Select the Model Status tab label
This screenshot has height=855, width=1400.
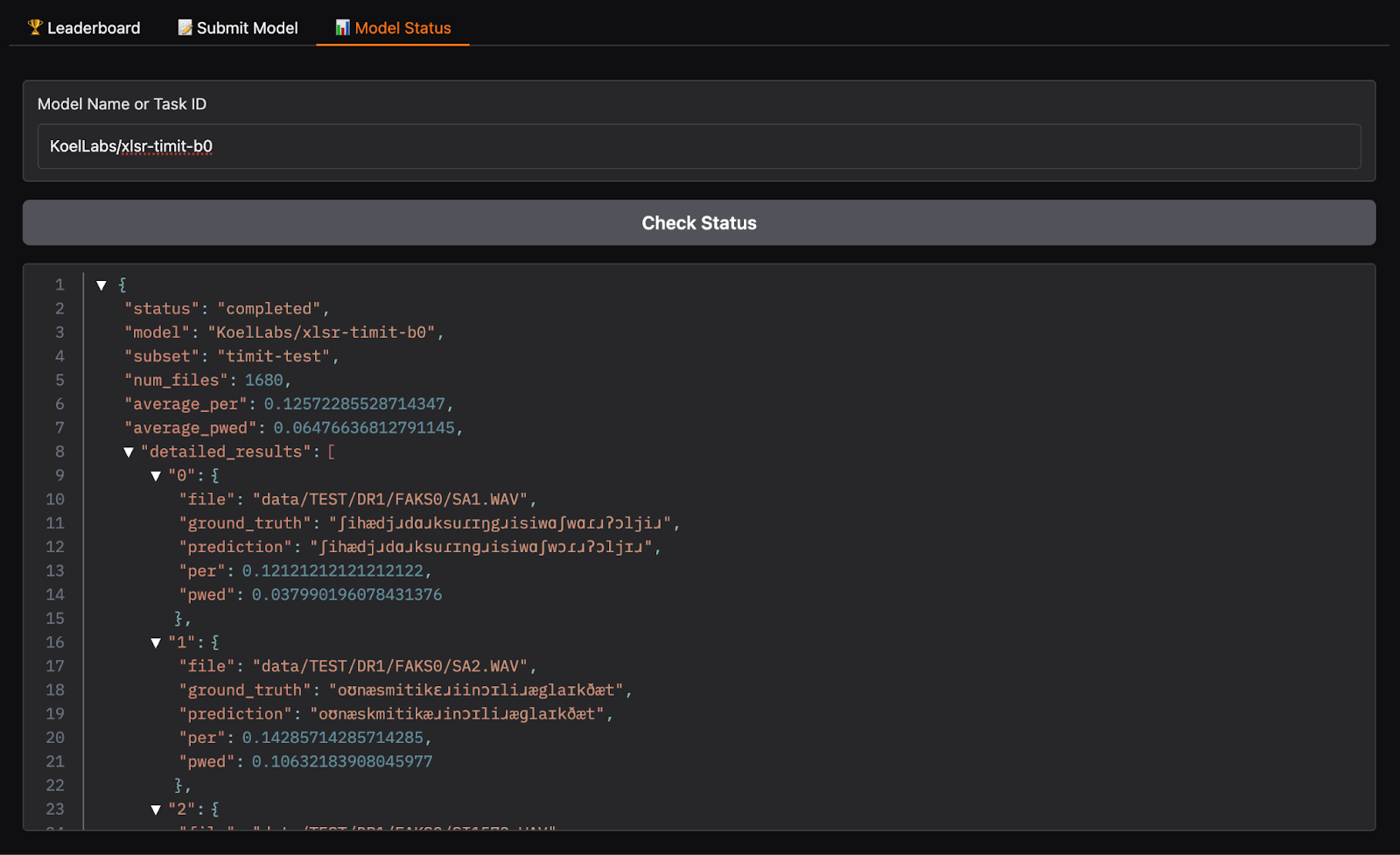(x=402, y=28)
